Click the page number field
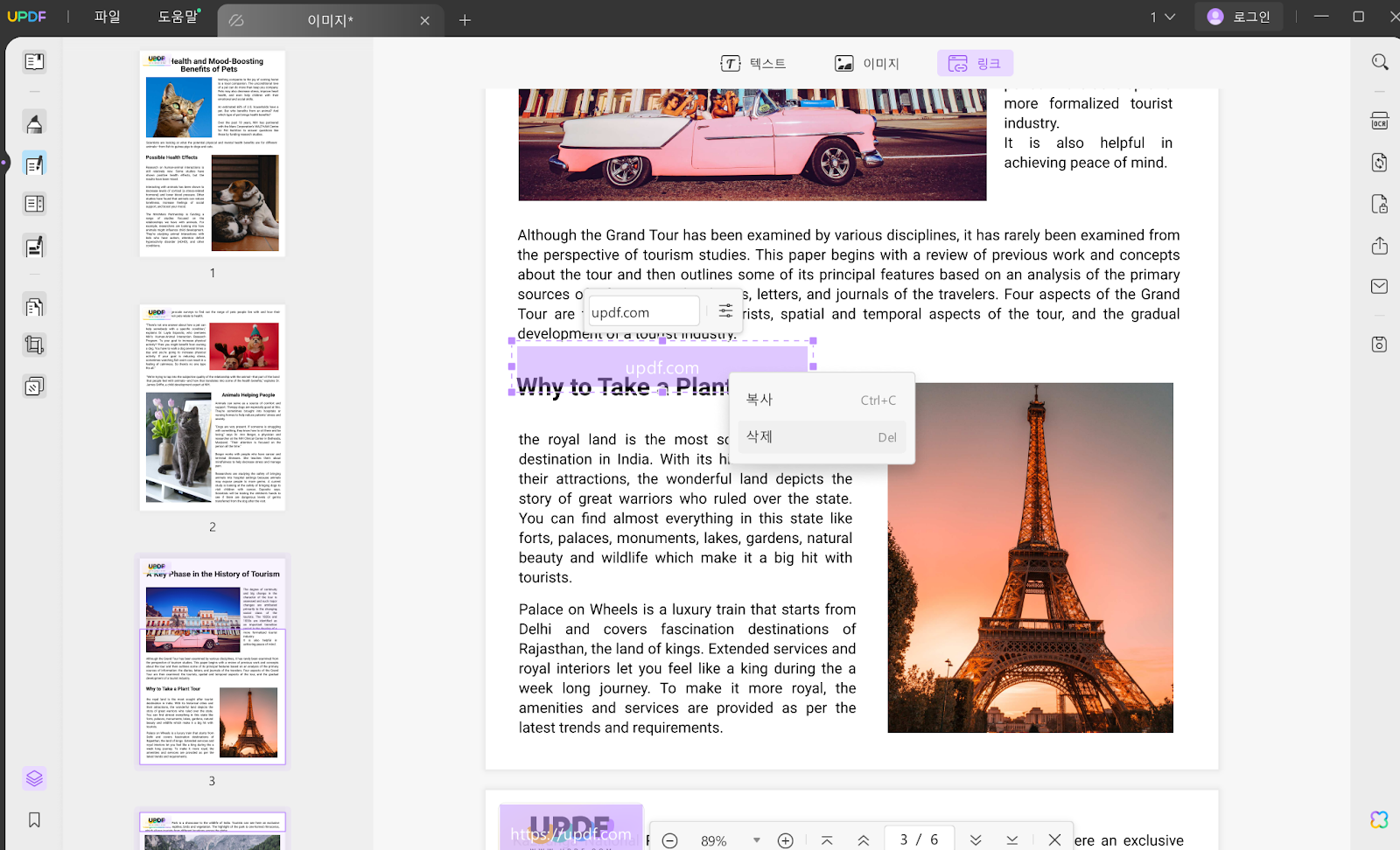Viewport: 1400px width, 850px height. pyautogui.click(x=920, y=840)
